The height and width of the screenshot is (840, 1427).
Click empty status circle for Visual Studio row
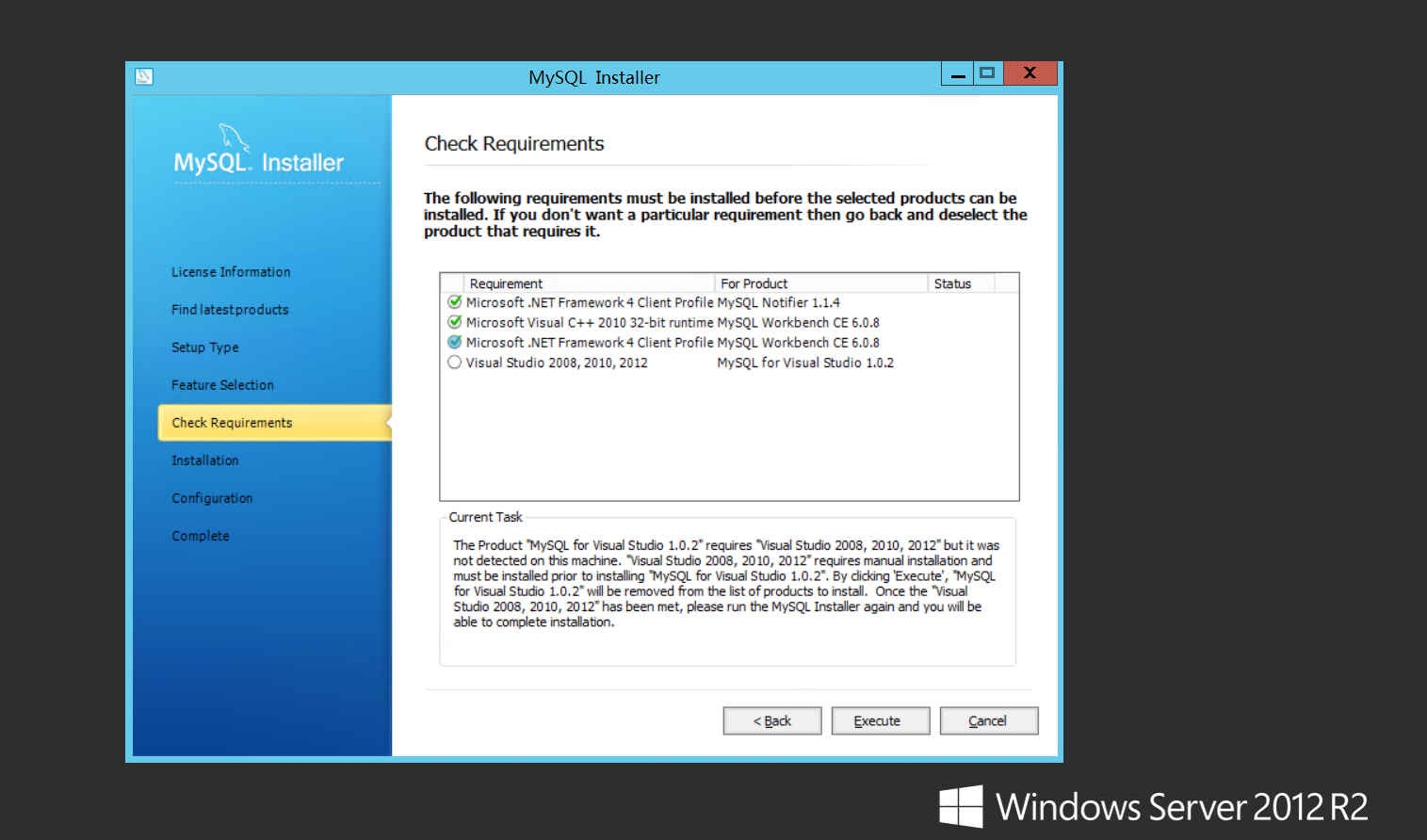(455, 363)
